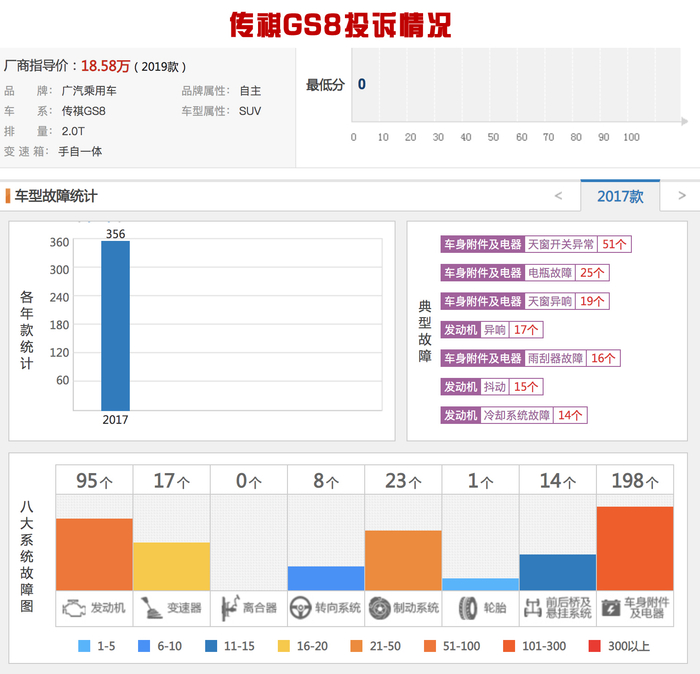Click the clutch (离合器) pedal icon

(x=230, y=608)
